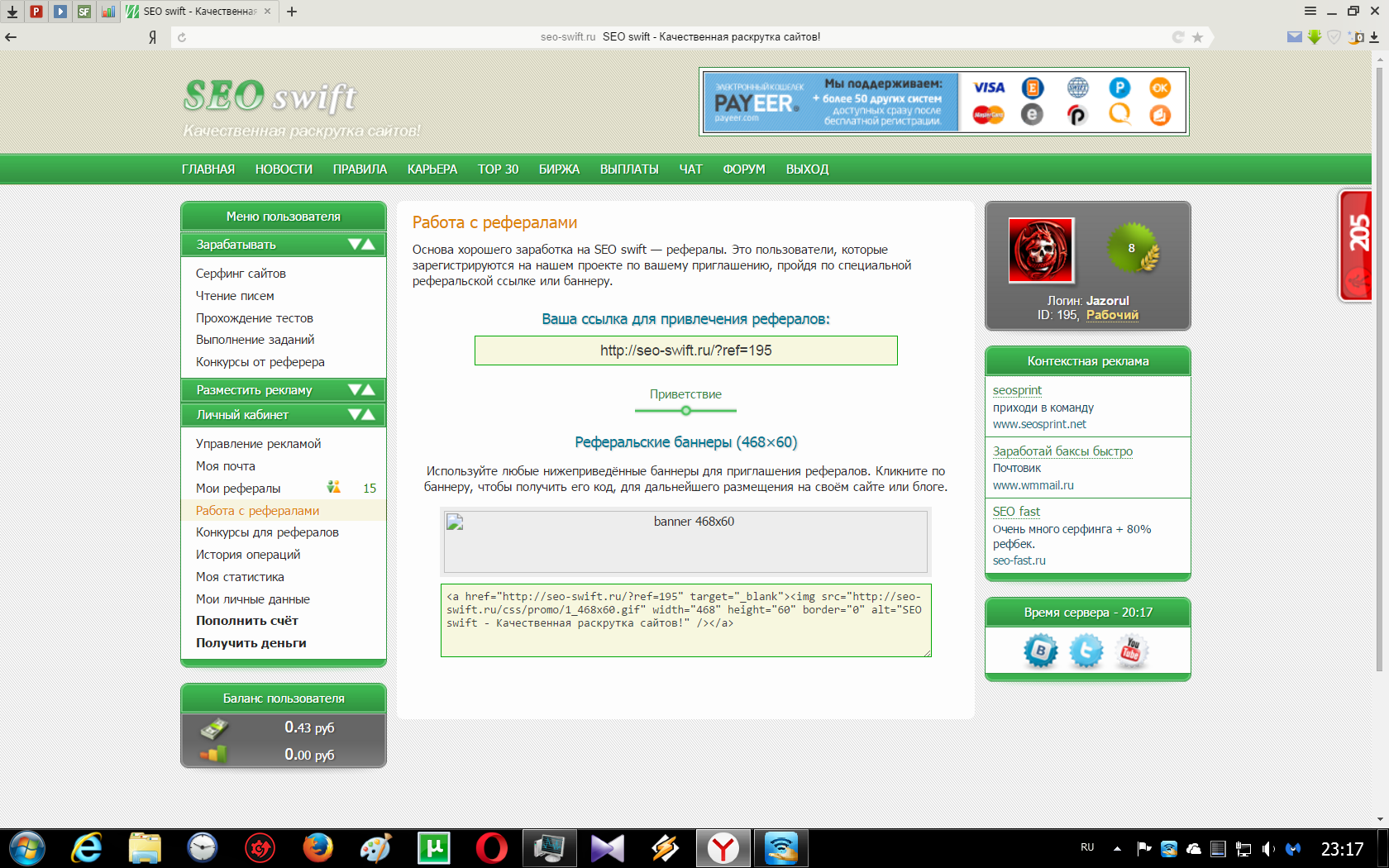1389x868 pixels.
Task: Open the YouTube social badge icon
Action: pyautogui.click(x=1131, y=651)
